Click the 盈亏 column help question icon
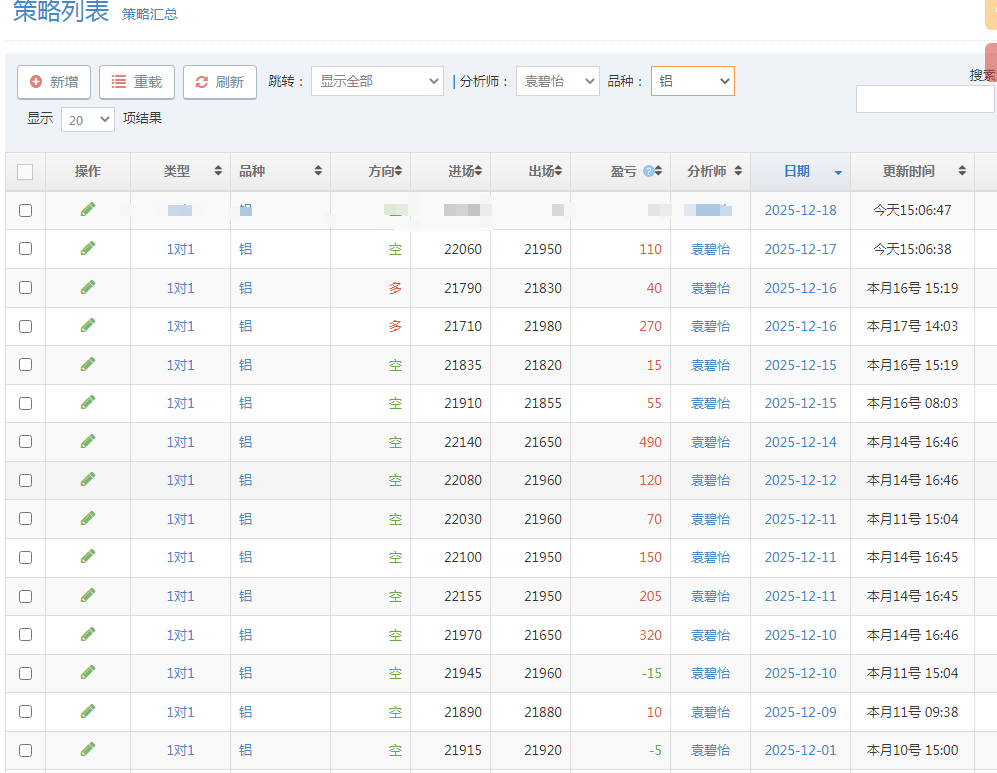This screenshot has height=773, width=997. pos(648,170)
